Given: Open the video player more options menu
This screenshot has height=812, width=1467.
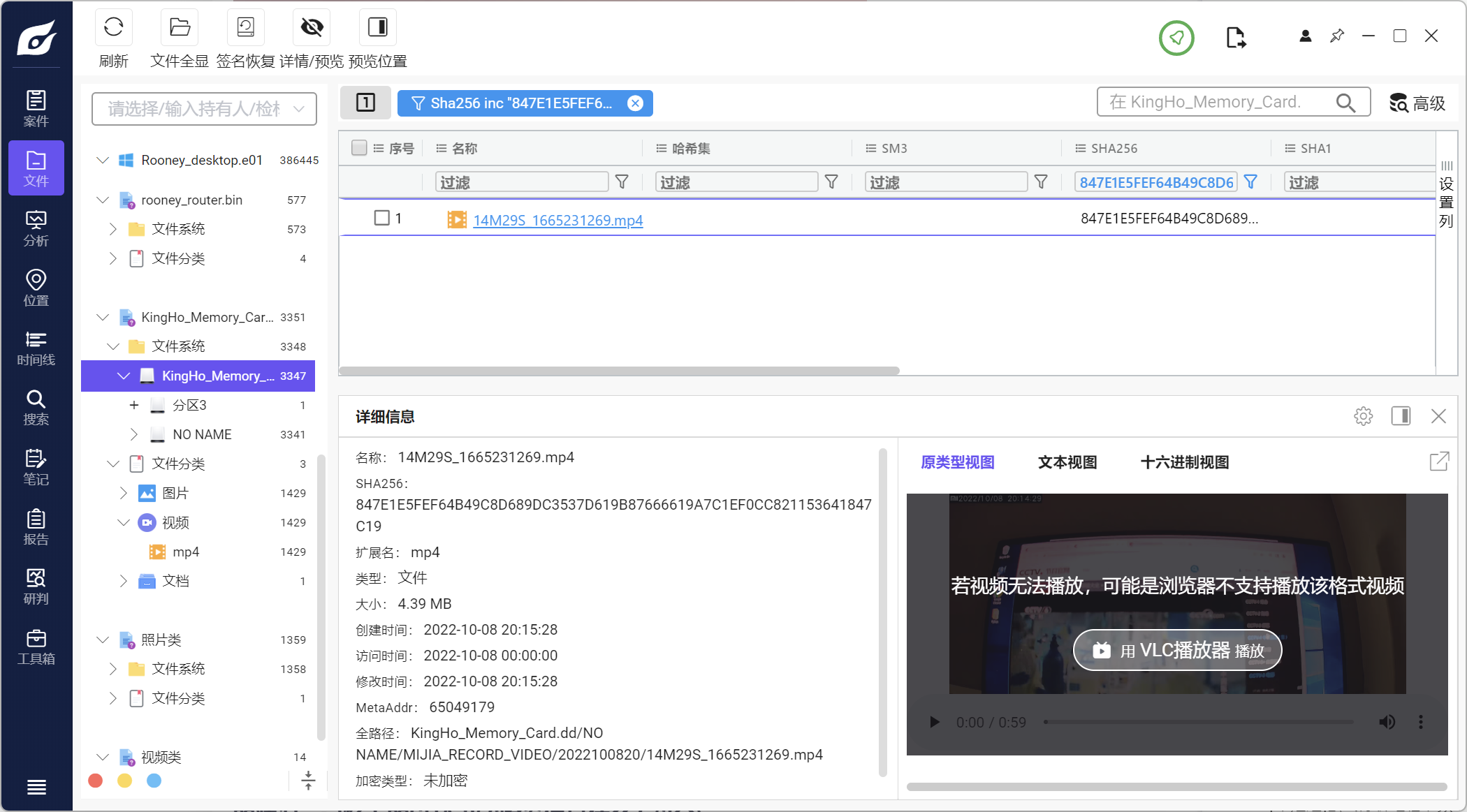Looking at the screenshot, I should 1420,722.
